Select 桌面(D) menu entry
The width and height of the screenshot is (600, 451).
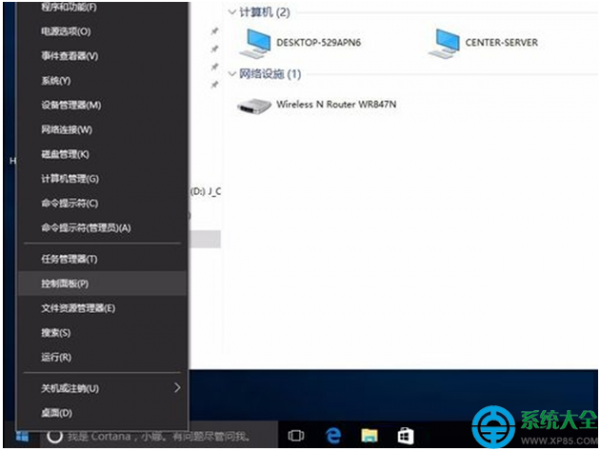(x=103, y=413)
